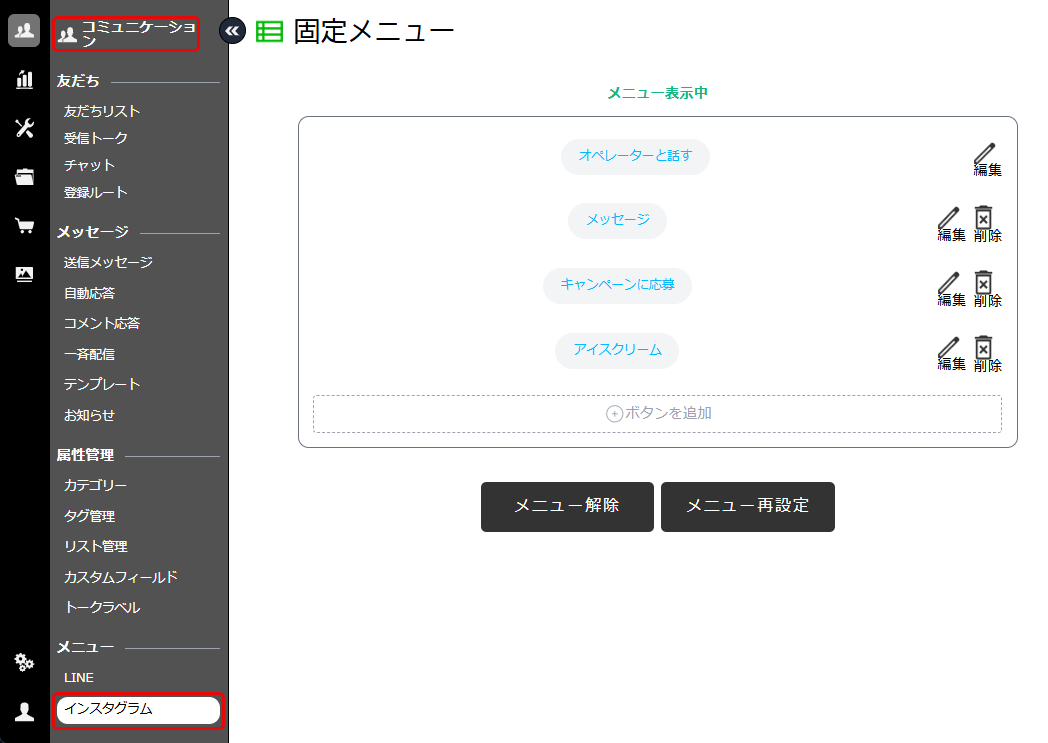
Task: Collapse the sidebar with double chevron button
Action: pos(232,31)
